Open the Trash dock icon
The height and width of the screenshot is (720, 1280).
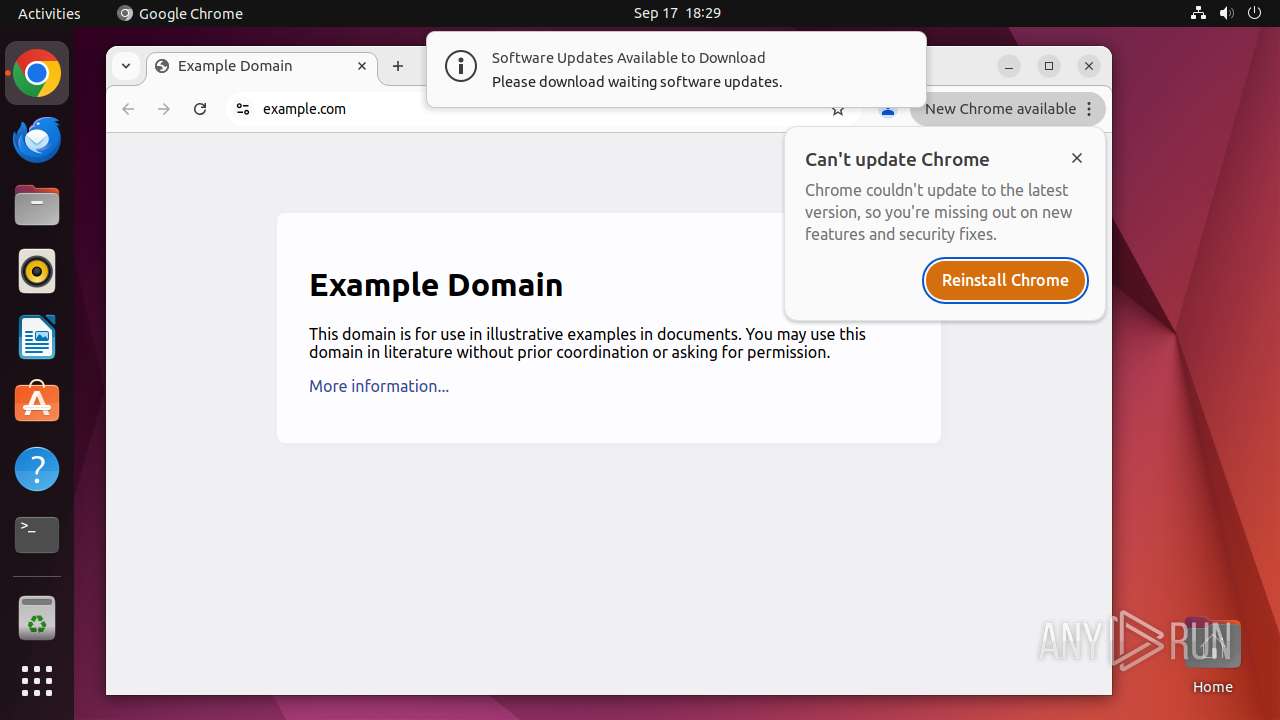pos(37,618)
